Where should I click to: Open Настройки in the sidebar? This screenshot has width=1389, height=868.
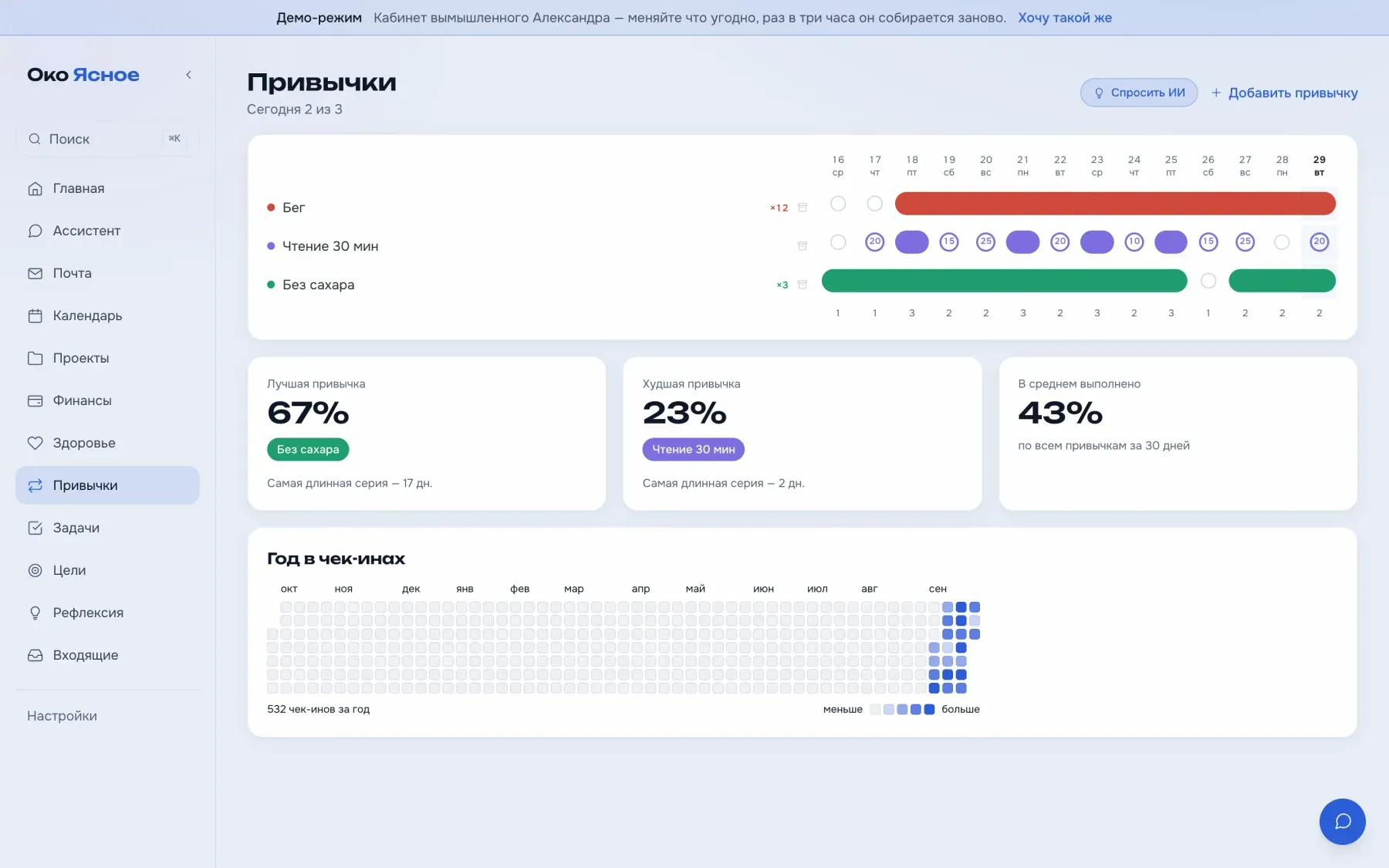[x=62, y=716]
